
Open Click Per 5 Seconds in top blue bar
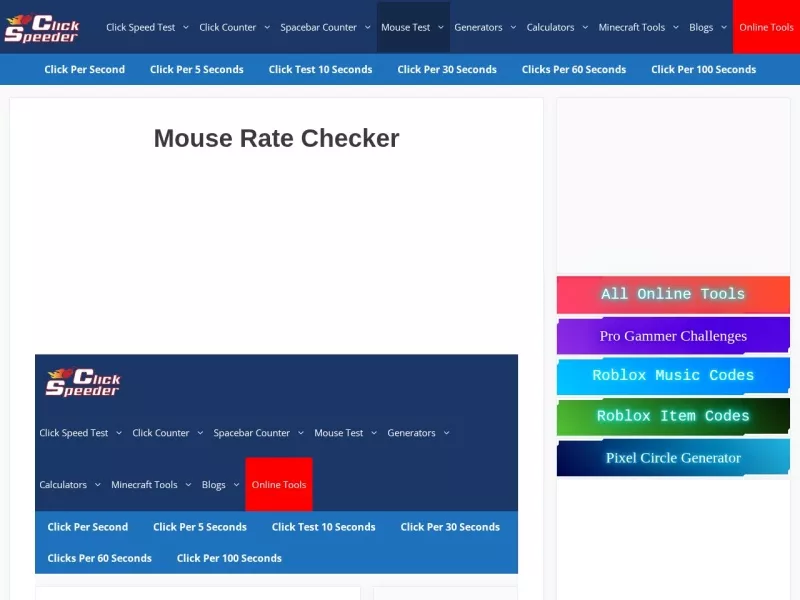pos(196,69)
